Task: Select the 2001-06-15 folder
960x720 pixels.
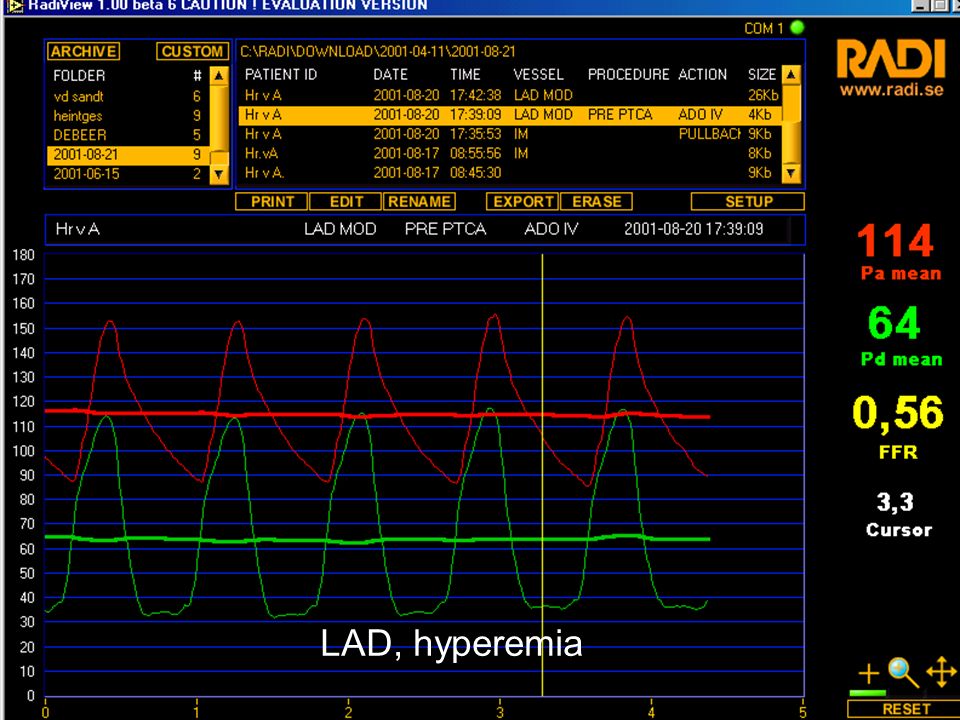Action: [129, 174]
